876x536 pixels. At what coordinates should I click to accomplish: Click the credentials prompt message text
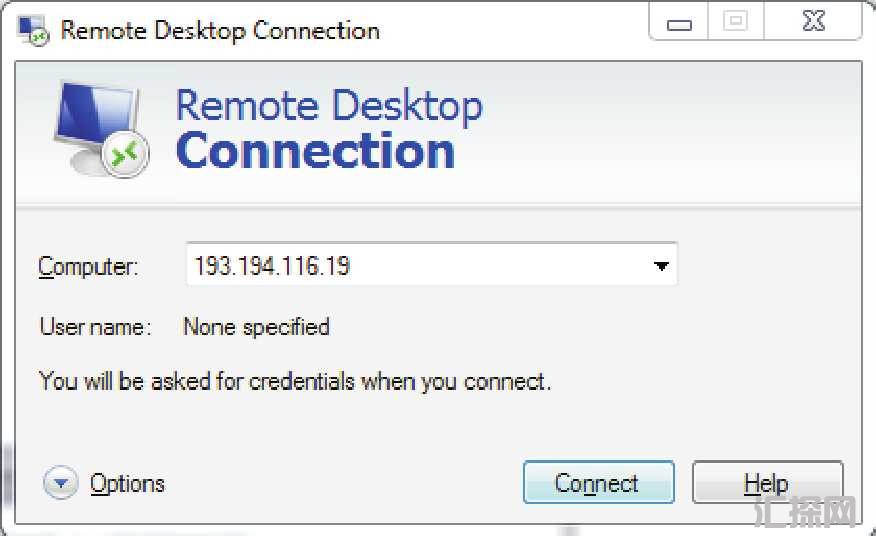point(294,381)
